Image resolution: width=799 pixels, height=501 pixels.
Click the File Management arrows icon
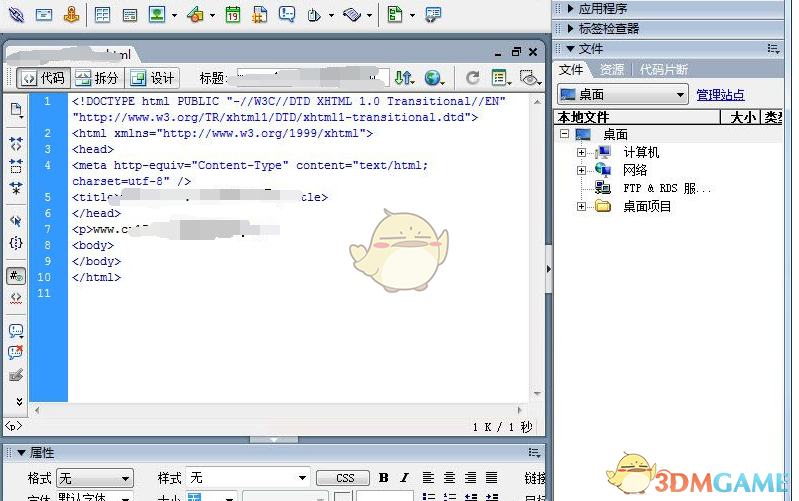coord(402,78)
